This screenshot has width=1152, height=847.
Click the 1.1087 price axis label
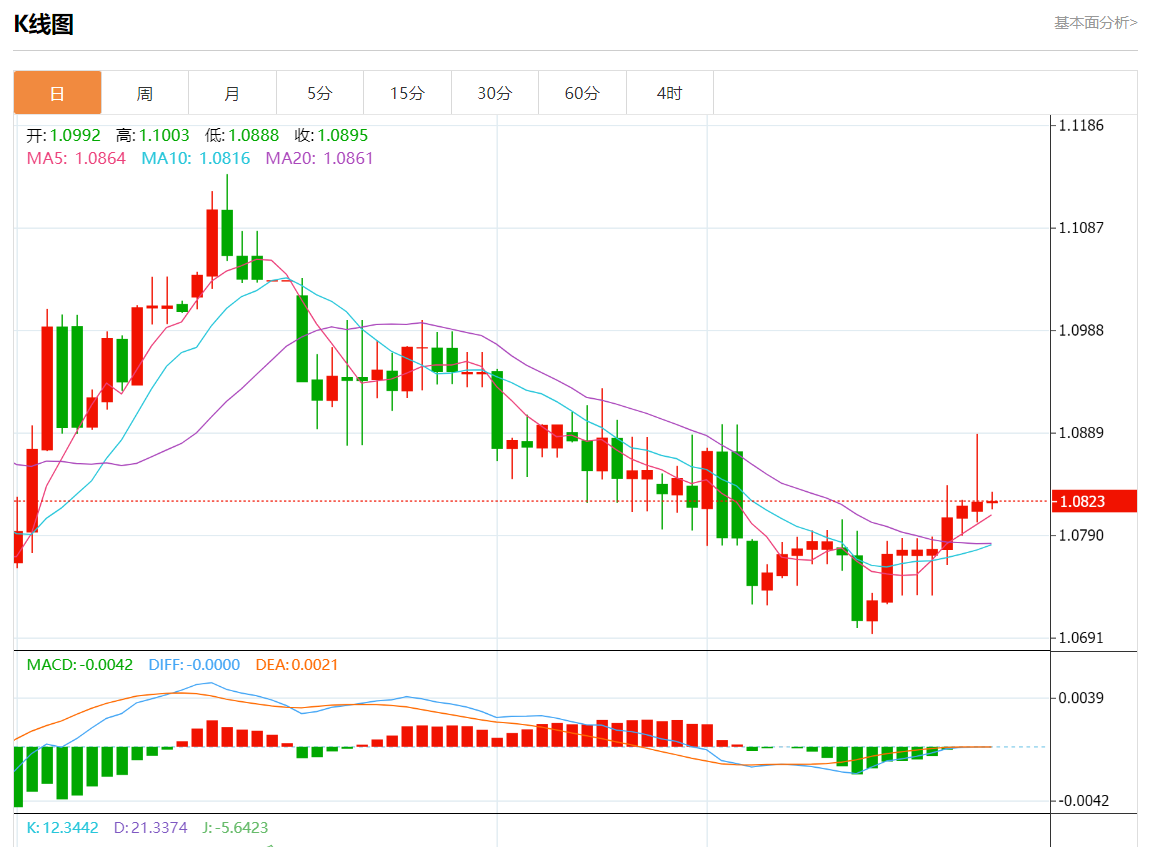1081,228
